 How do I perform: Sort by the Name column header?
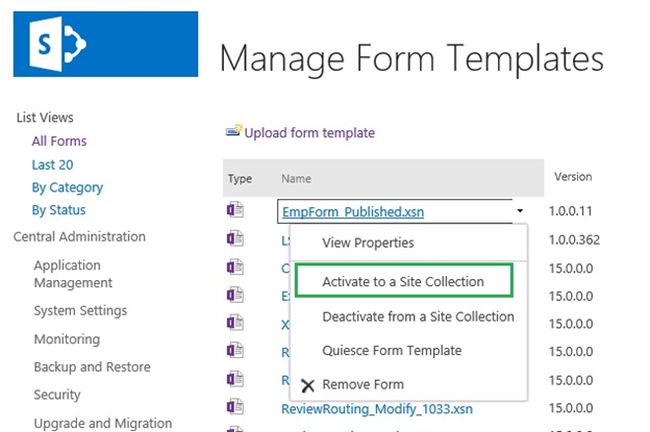tap(296, 179)
